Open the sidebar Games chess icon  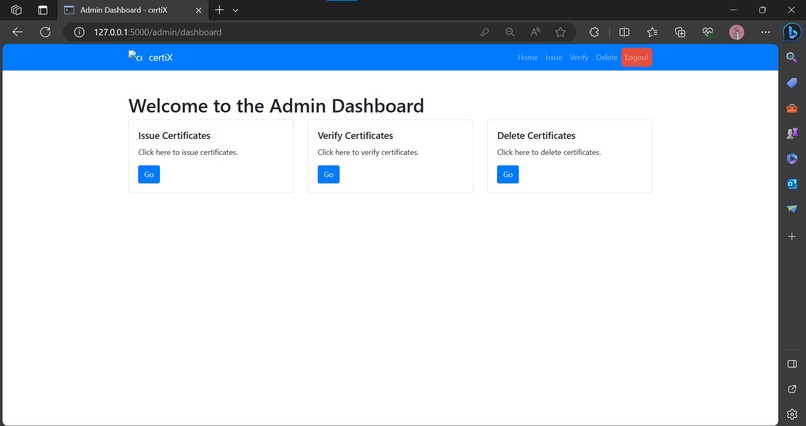[x=792, y=133]
